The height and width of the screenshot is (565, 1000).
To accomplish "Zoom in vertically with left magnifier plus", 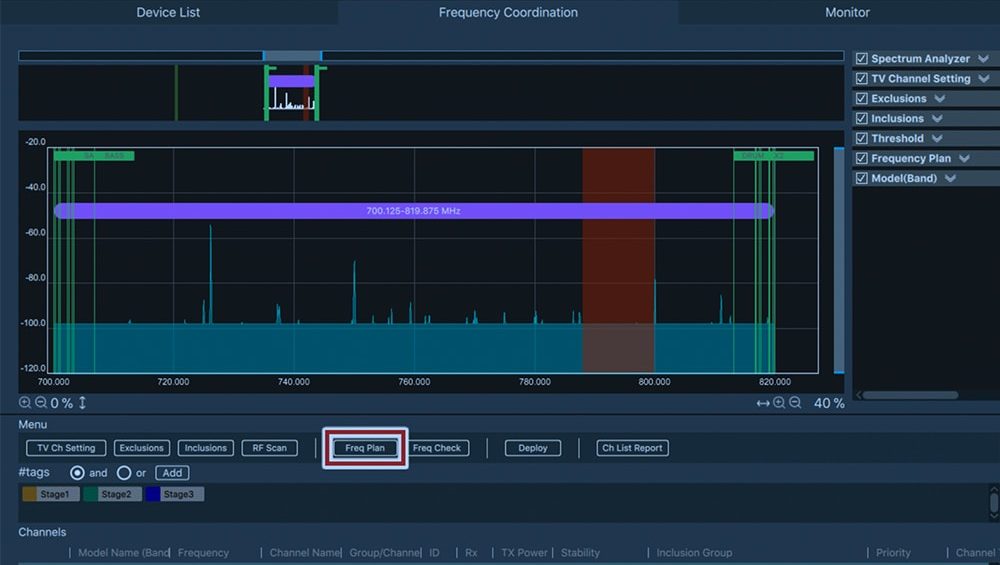I will pyautogui.click(x=25, y=402).
